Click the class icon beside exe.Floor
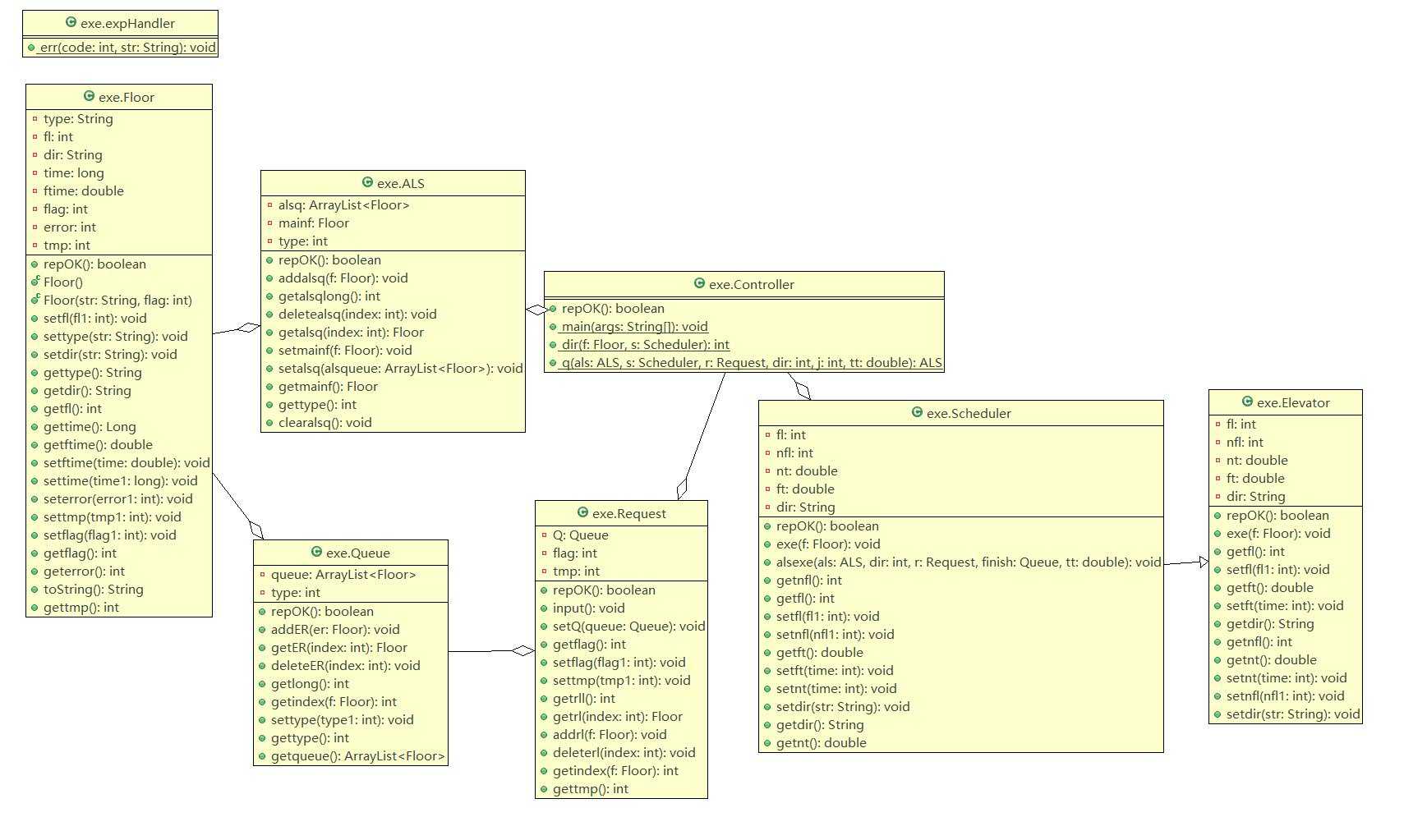This screenshot has height=840, width=1404. (89, 96)
